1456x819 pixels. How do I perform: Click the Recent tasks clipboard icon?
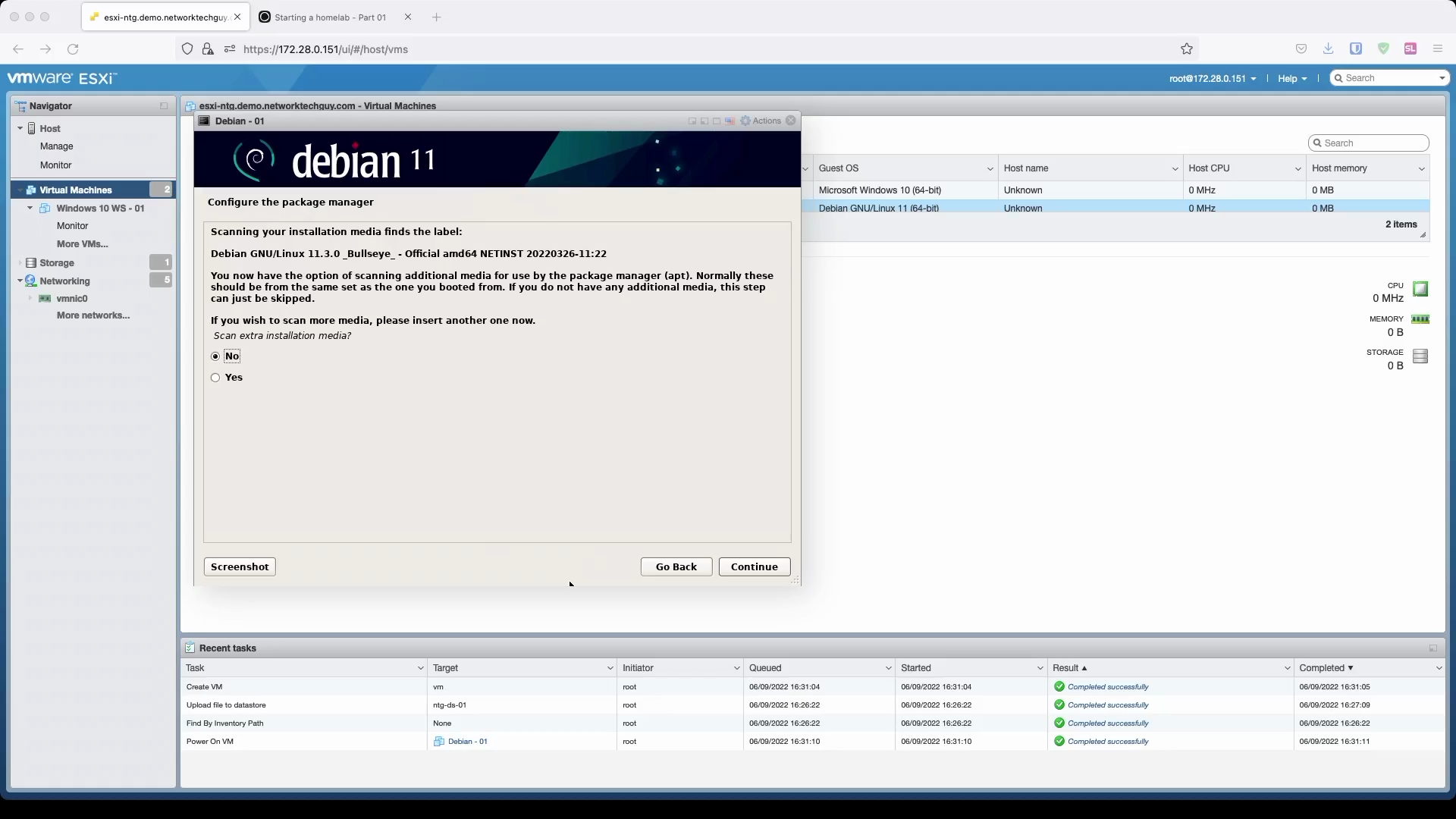click(x=190, y=648)
